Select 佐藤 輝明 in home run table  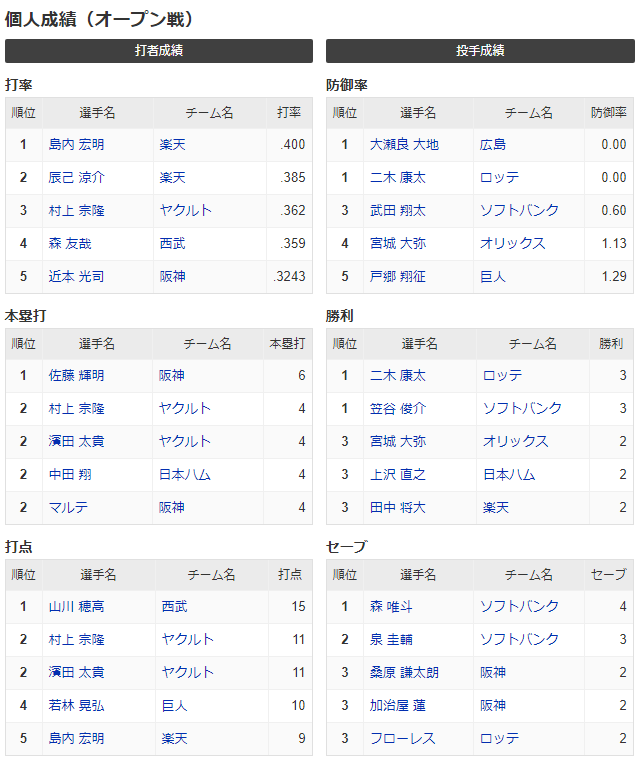click(x=76, y=376)
